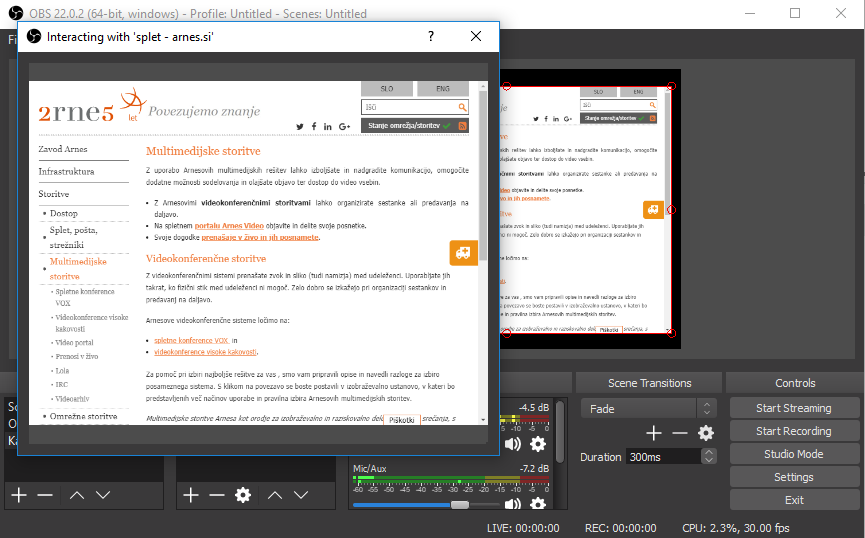
Task: Click Start Recording button
Action: click(x=794, y=432)
